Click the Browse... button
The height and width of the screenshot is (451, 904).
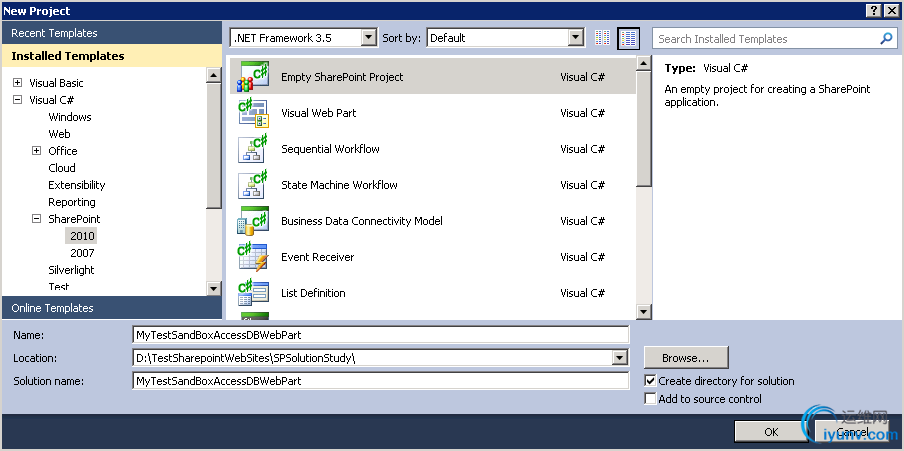pos(686,358)
